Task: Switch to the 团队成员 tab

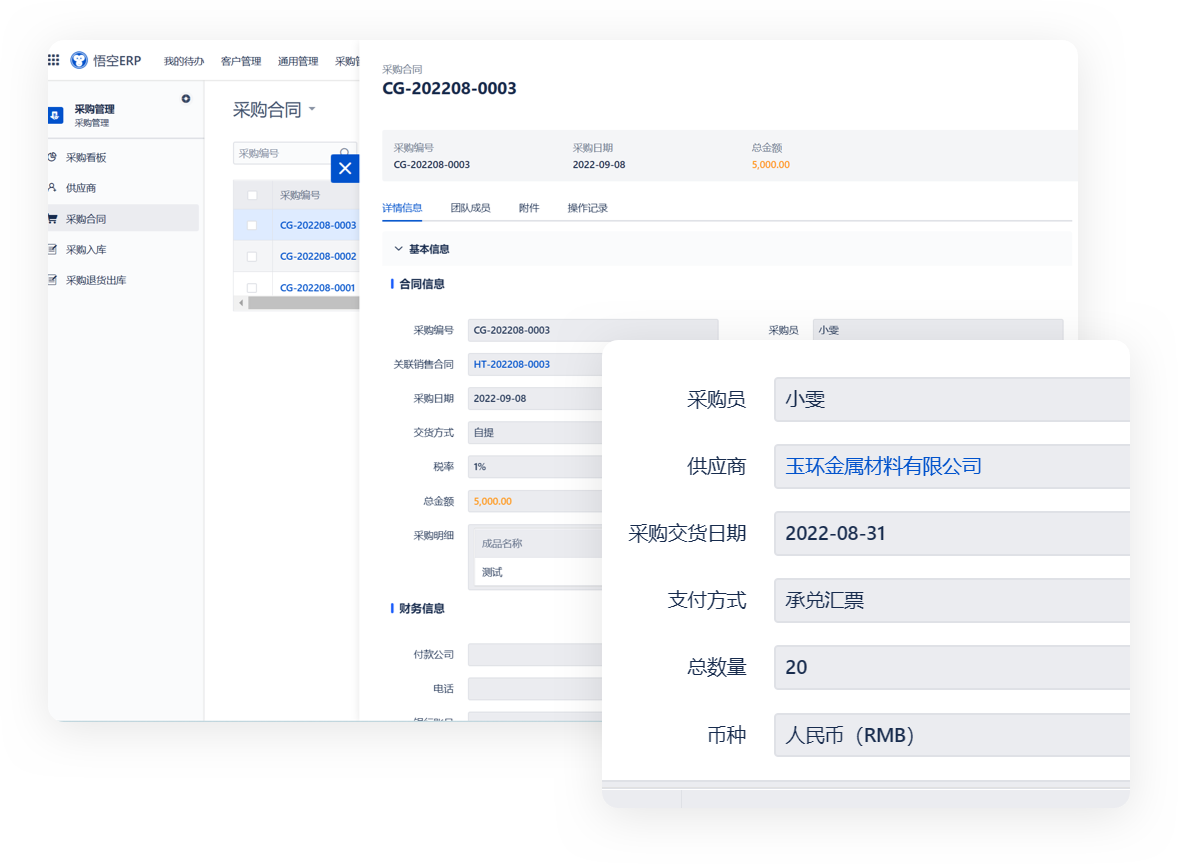Action: tap(470, 208)
